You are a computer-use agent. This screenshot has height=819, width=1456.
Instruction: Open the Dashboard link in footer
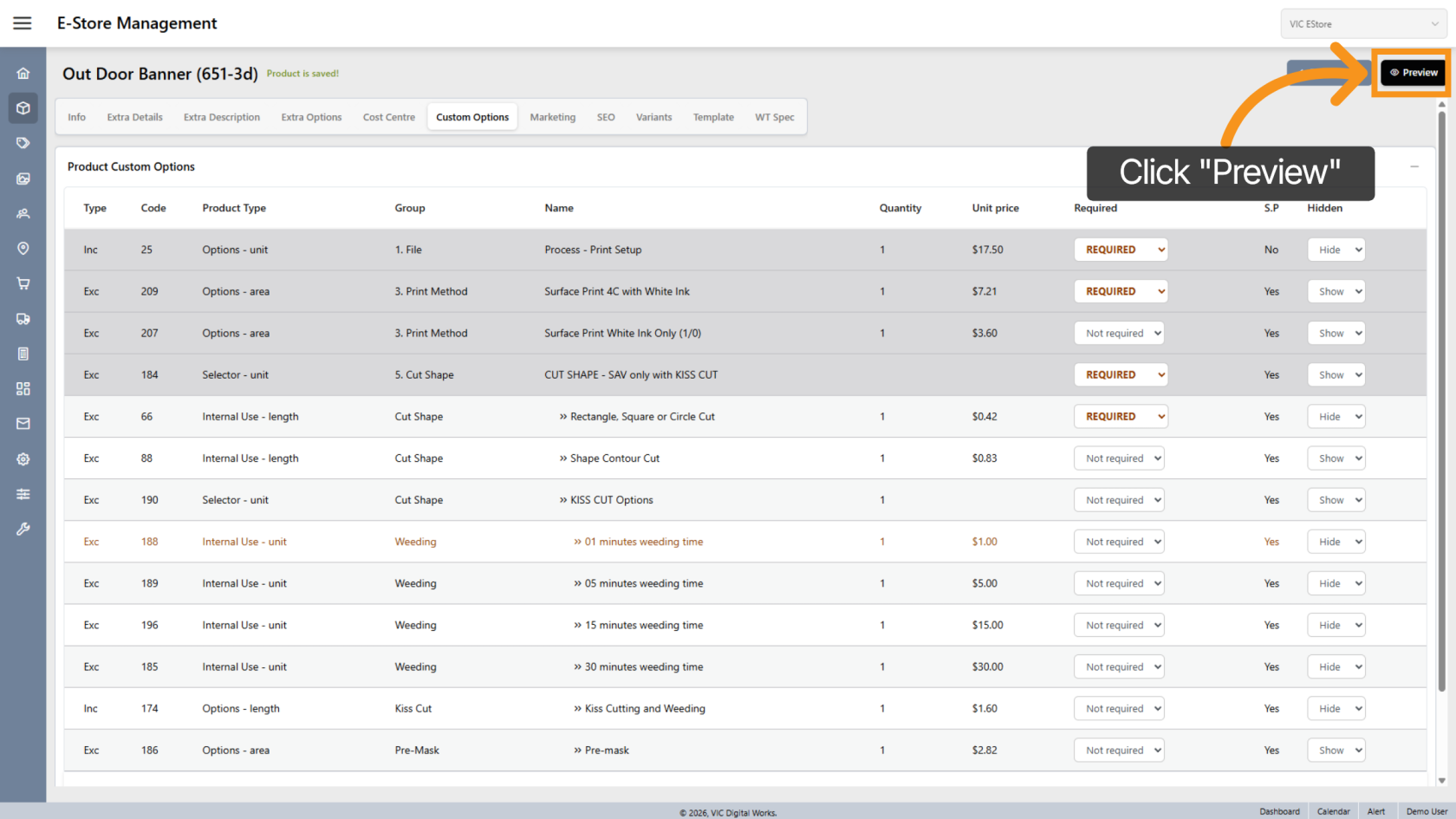click(1279, 811)
